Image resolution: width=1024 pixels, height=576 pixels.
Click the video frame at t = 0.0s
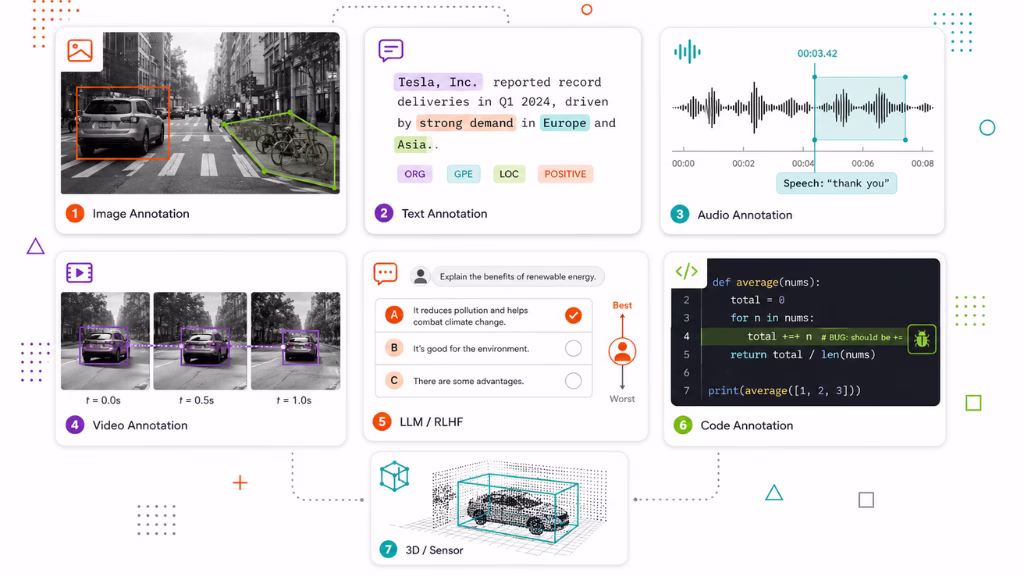(105, 341)
